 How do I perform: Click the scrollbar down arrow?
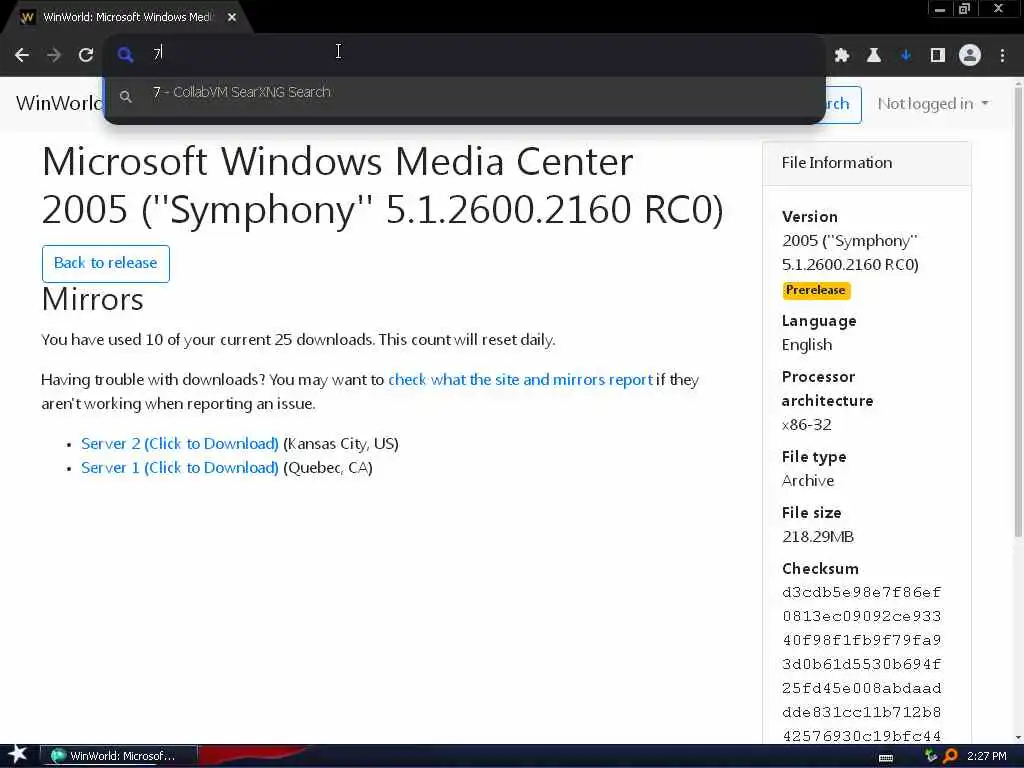1018,738
